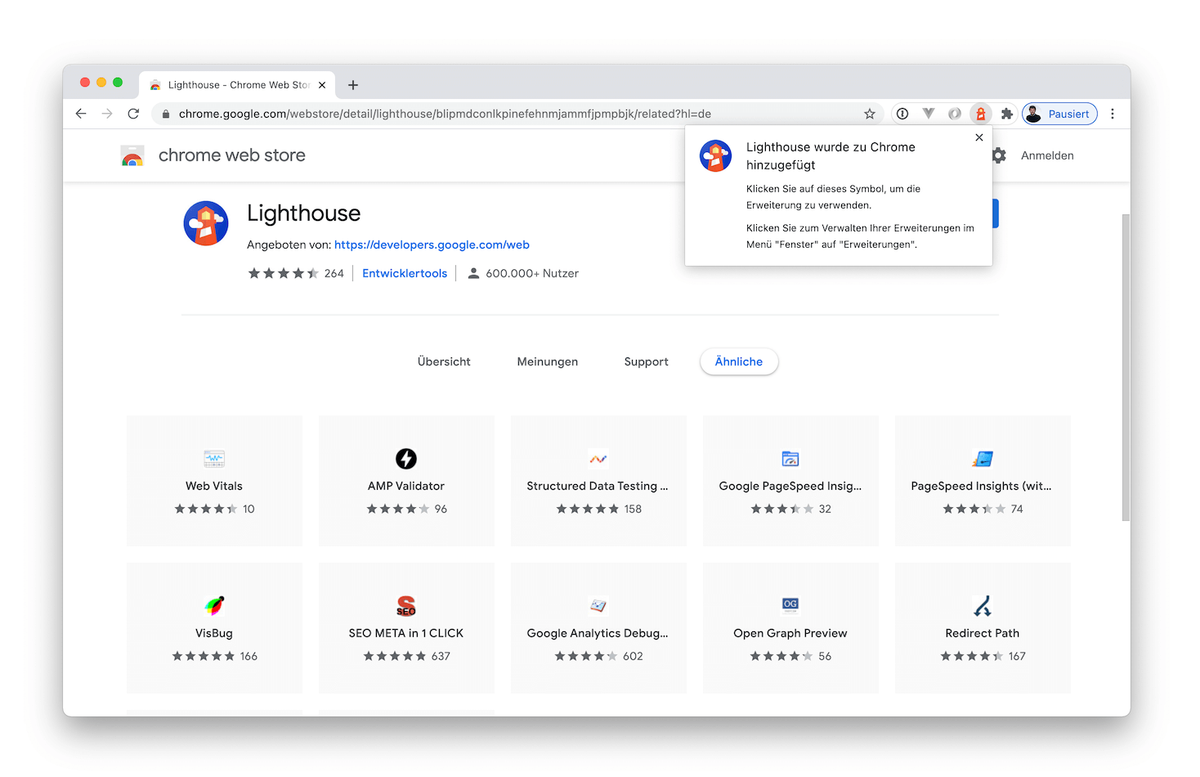1200x777 pixels.
Task: Click the 600.000+ Nutzer text
Action: [532, 273]
